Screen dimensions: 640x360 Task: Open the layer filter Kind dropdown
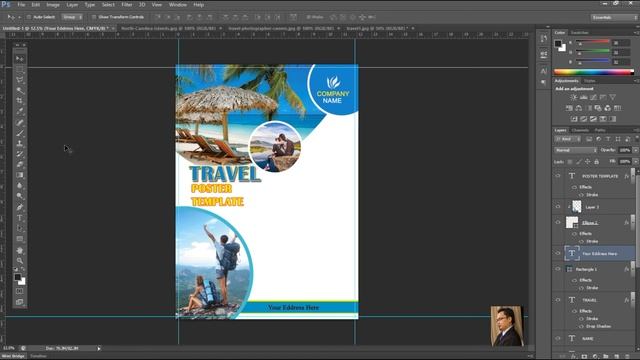pyautogui.click(x=568, y=139)
